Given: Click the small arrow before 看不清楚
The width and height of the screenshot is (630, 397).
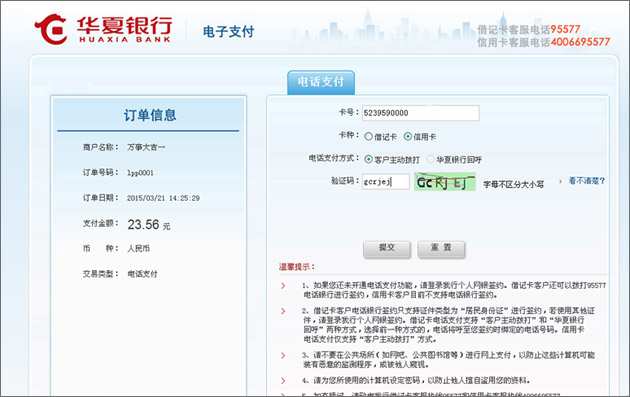Looking at the screenshot, I should 561,182.
